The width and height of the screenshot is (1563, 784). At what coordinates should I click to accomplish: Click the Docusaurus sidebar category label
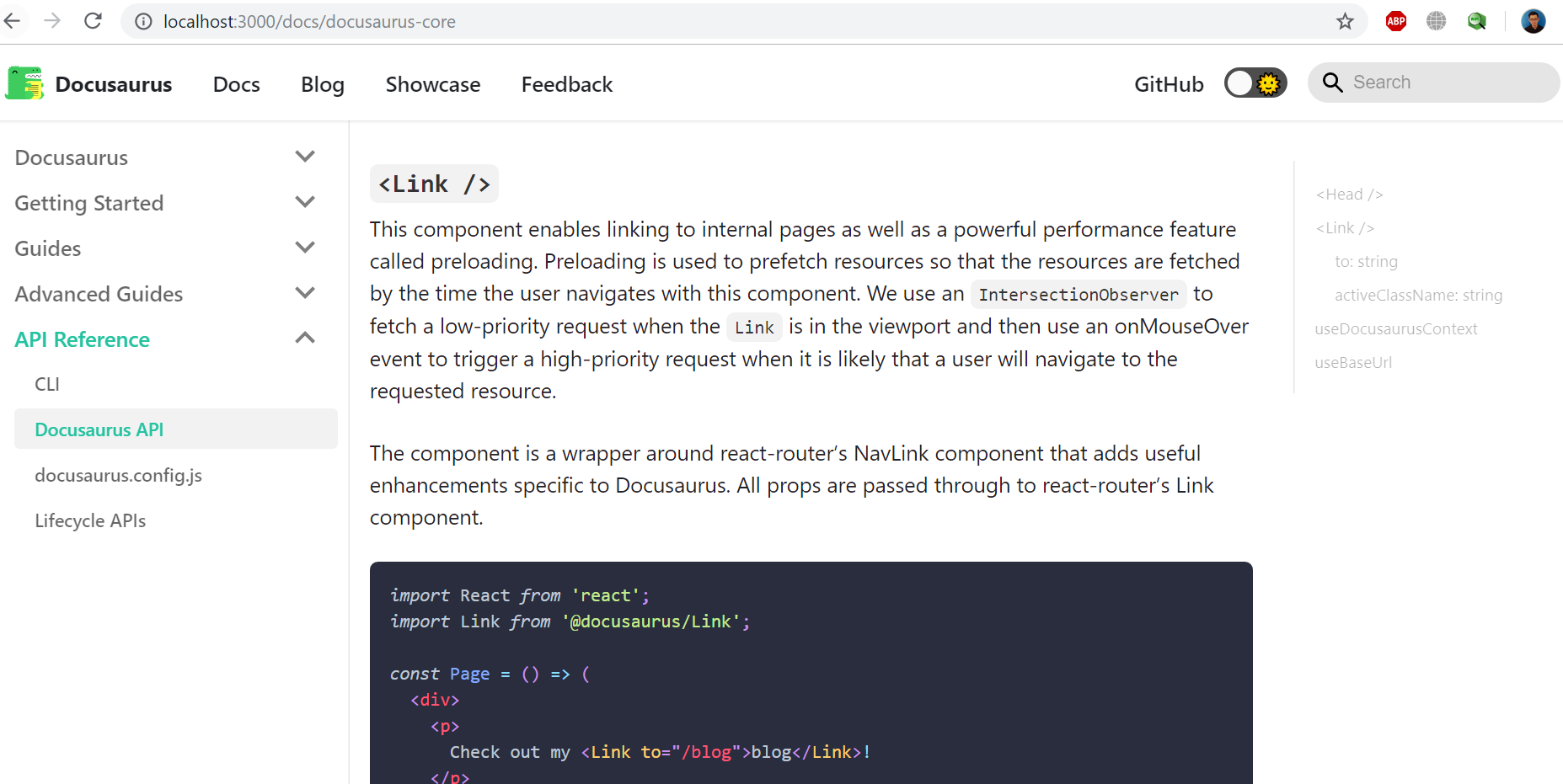pos(72,157)
